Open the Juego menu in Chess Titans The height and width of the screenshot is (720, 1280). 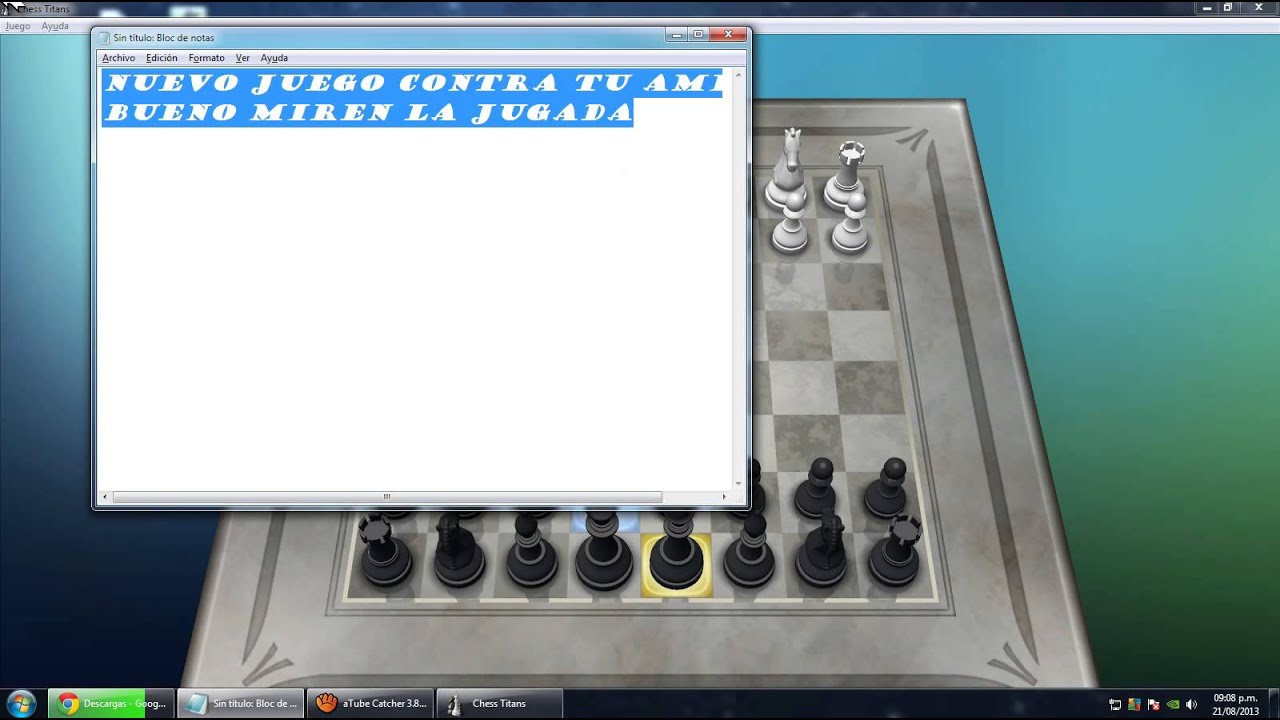pos(18,26)
